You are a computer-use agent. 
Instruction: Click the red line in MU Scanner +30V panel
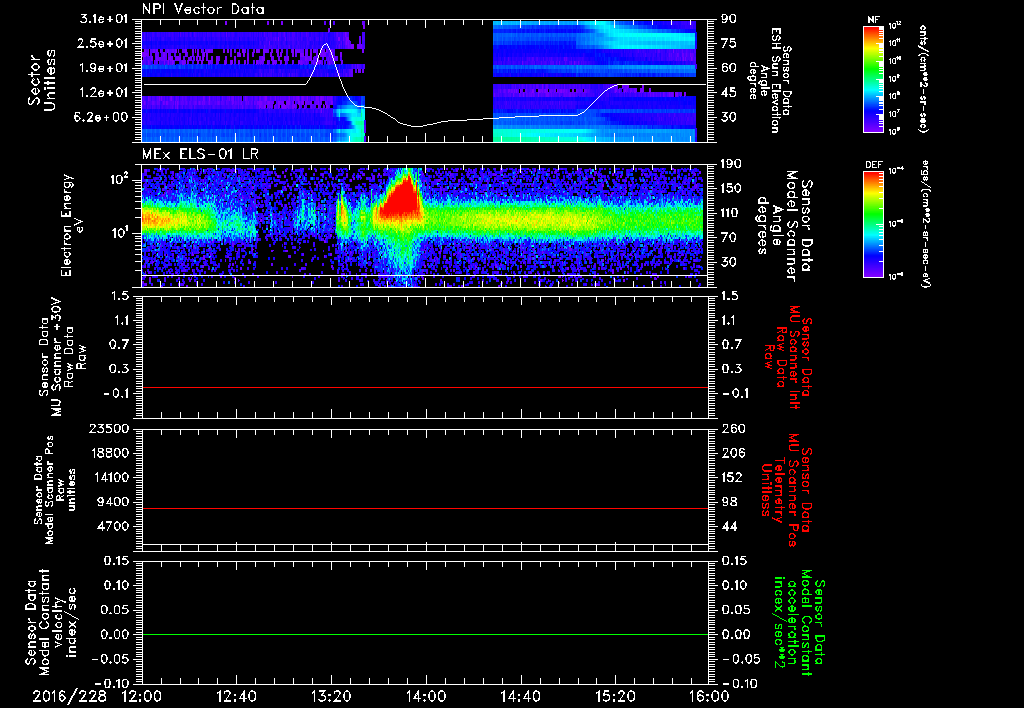click(x=424, y=387)
